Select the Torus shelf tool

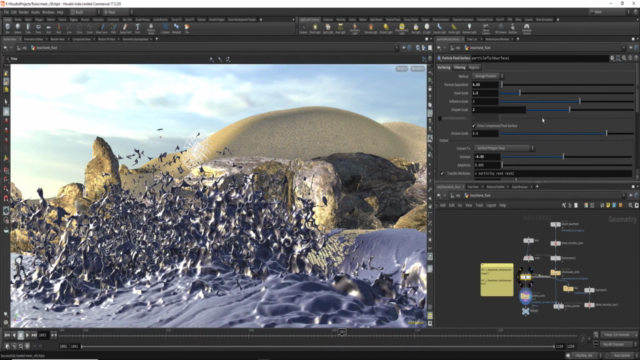coord(38,28)
